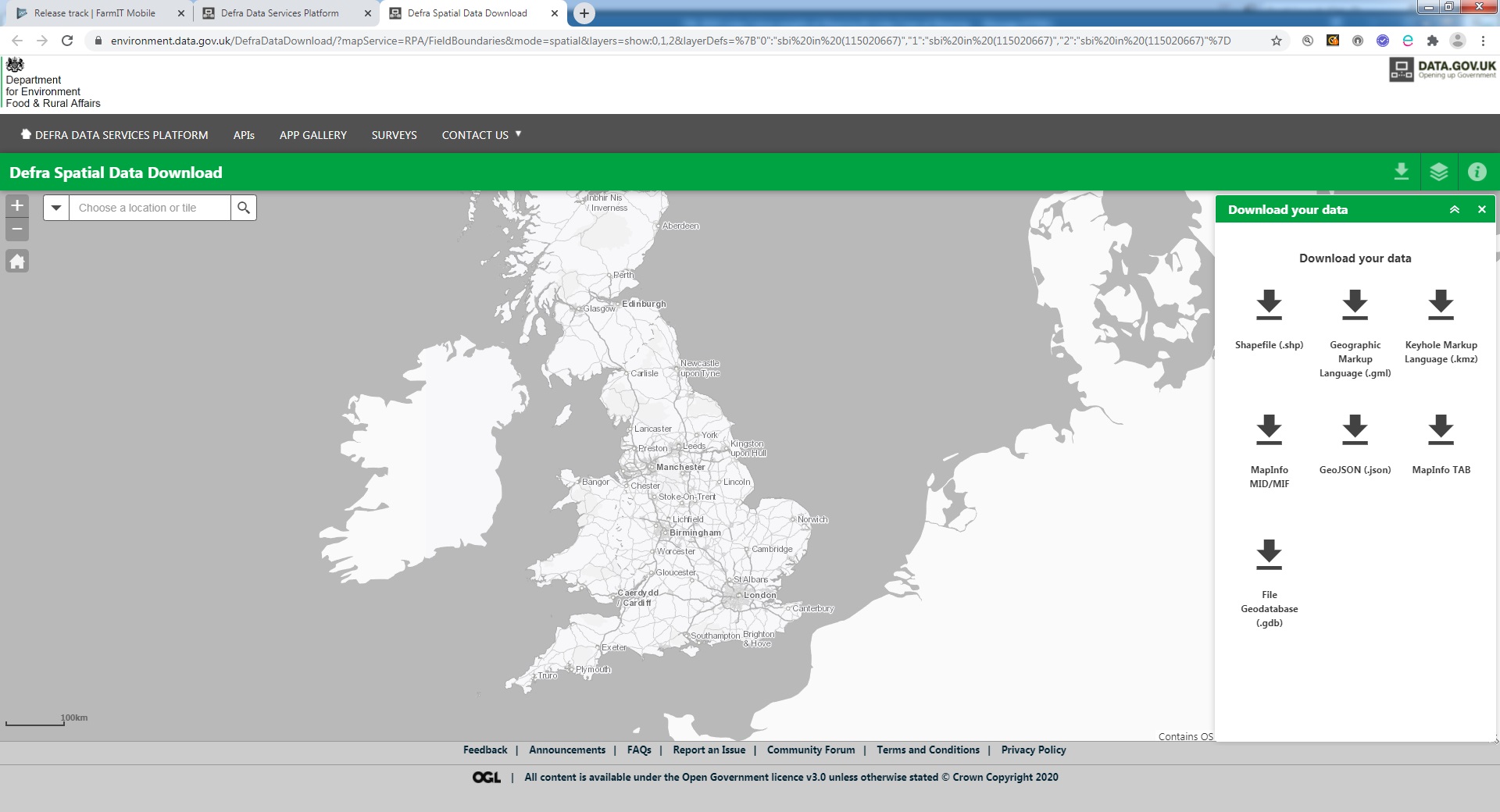Click Edinburgh label on the map
This screenshot has width=1500, height=812.
[x=644, y=304]
